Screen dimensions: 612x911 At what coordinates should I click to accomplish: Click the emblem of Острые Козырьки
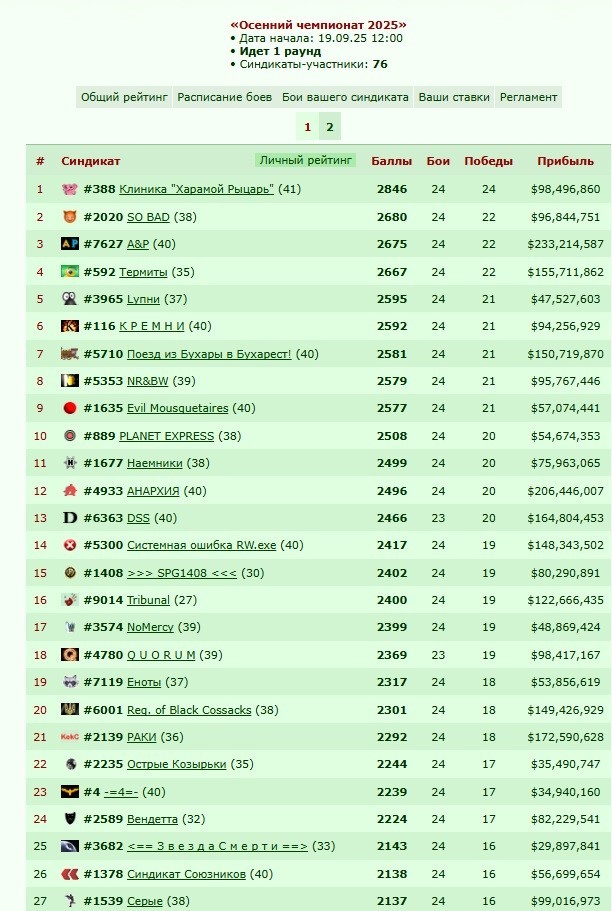click(x=70, y=764)
